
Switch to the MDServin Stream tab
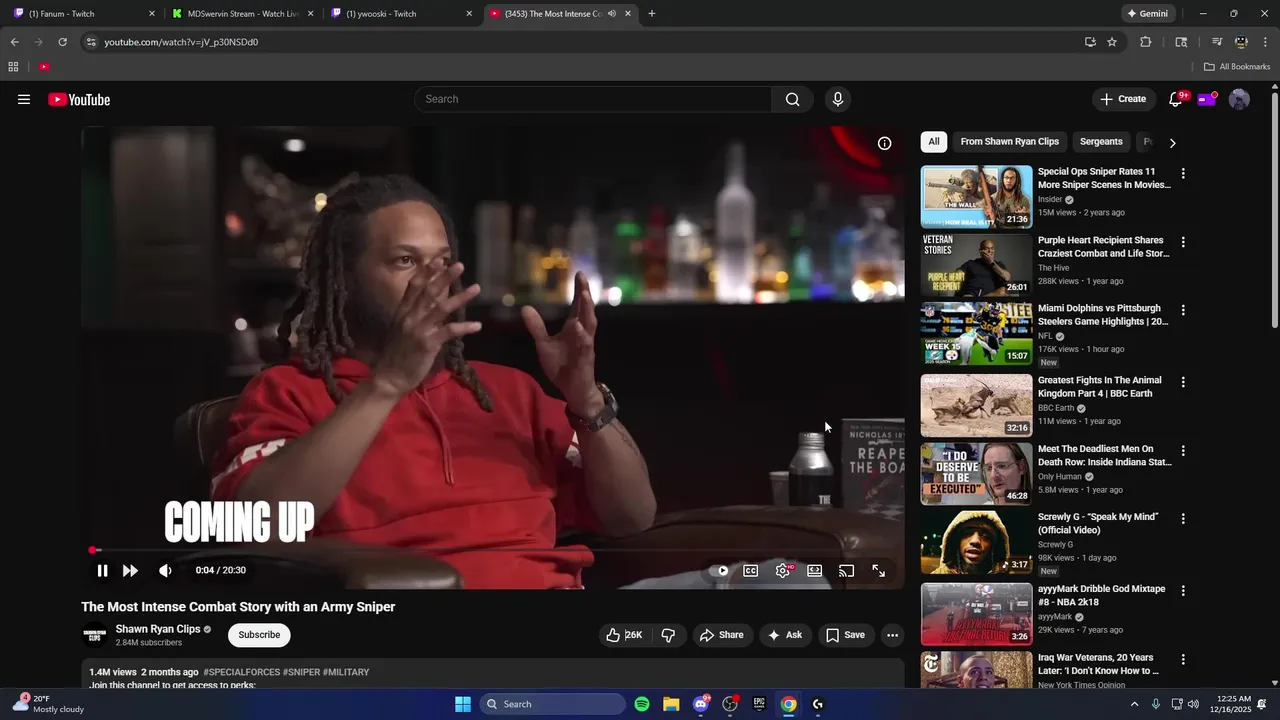[x=243, y=14]
